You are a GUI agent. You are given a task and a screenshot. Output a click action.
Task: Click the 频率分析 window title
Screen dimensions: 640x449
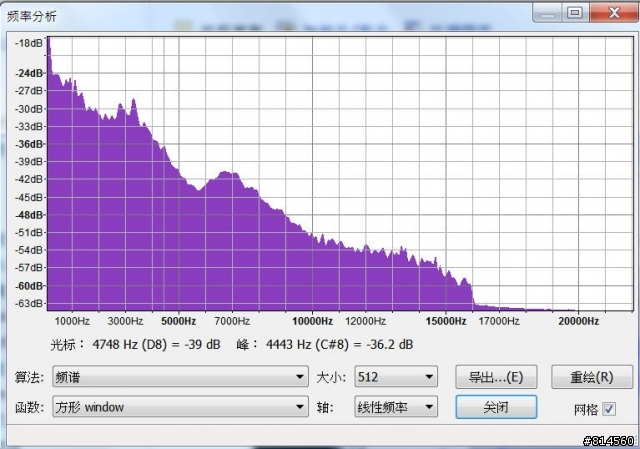click(31, 17)
